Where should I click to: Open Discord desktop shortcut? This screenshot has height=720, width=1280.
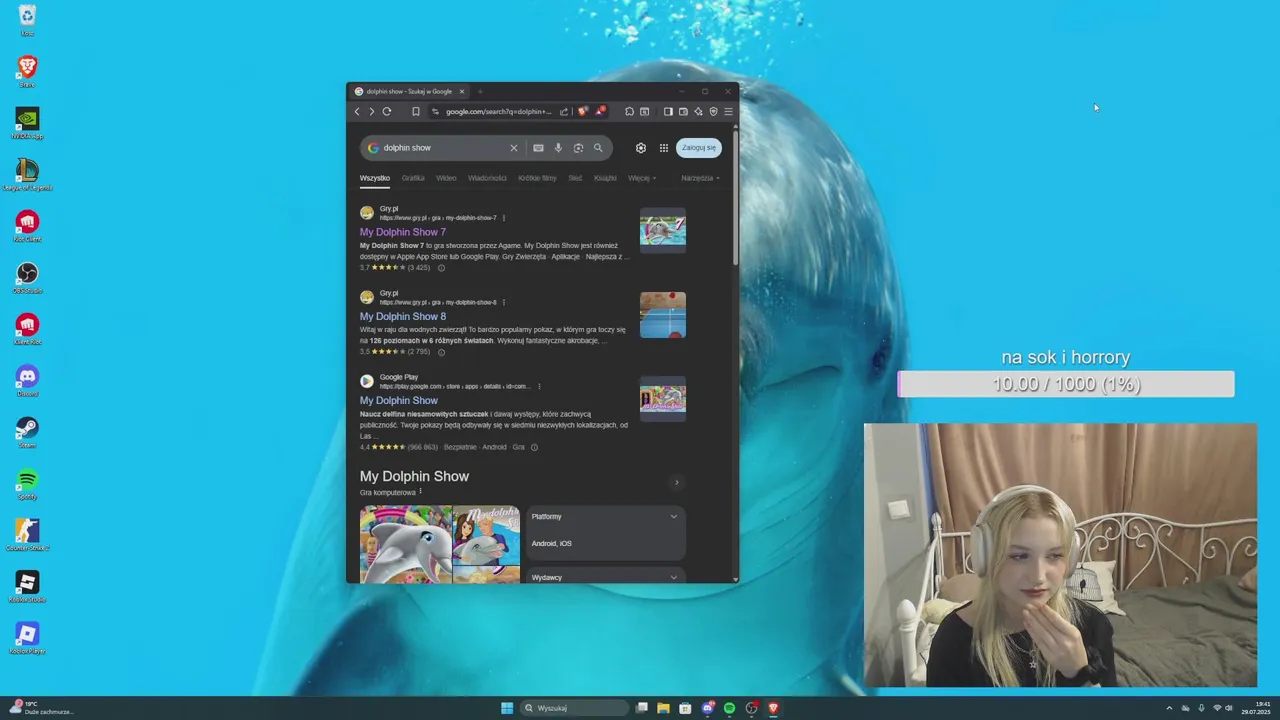pos(27,380)
